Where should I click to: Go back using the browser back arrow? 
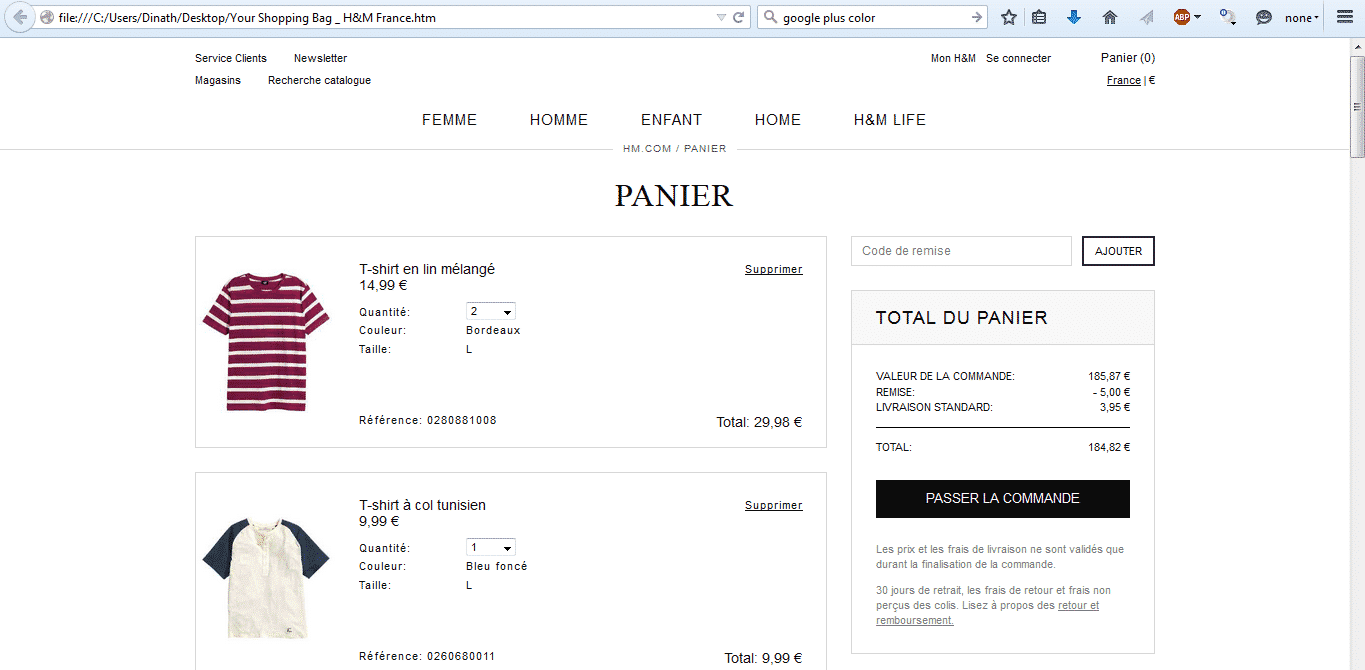(20, 17)
